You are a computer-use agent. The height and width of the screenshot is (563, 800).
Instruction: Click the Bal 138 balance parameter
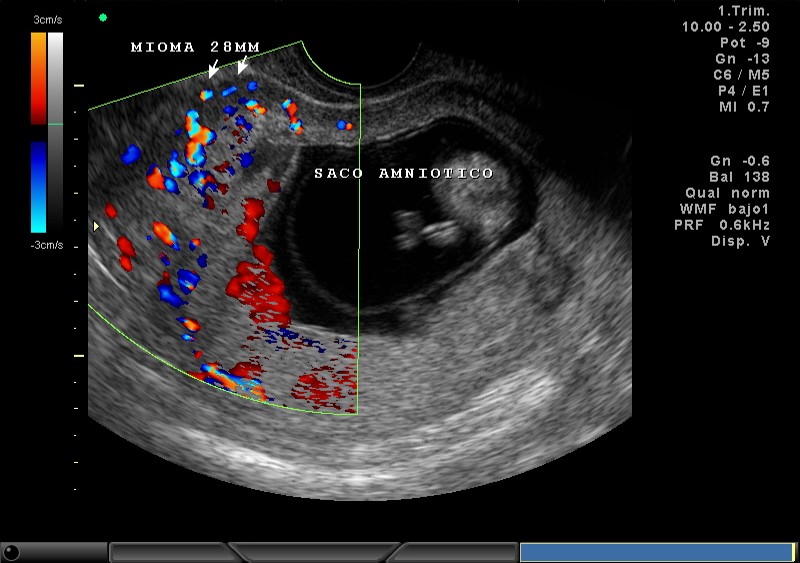[x=741, y=177]
